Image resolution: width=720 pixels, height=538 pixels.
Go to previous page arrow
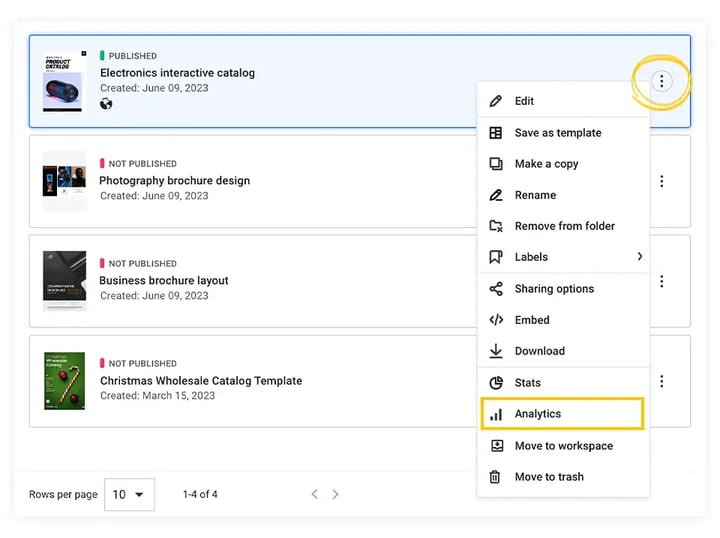(x=315, y=494)
